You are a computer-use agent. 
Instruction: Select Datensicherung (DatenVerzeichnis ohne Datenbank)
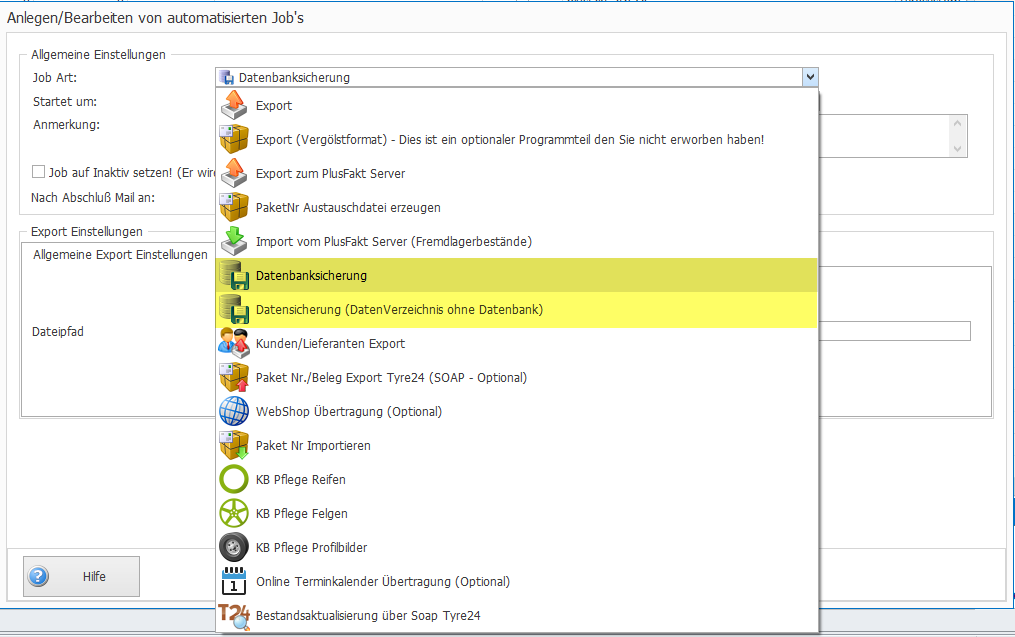517,309
